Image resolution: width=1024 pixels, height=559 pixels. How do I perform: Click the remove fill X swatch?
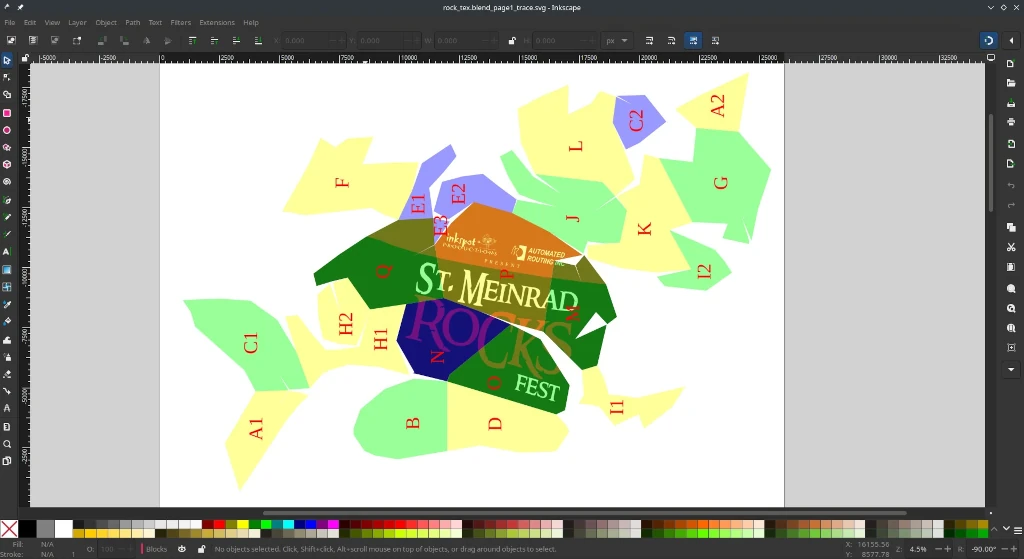[9, 529]
